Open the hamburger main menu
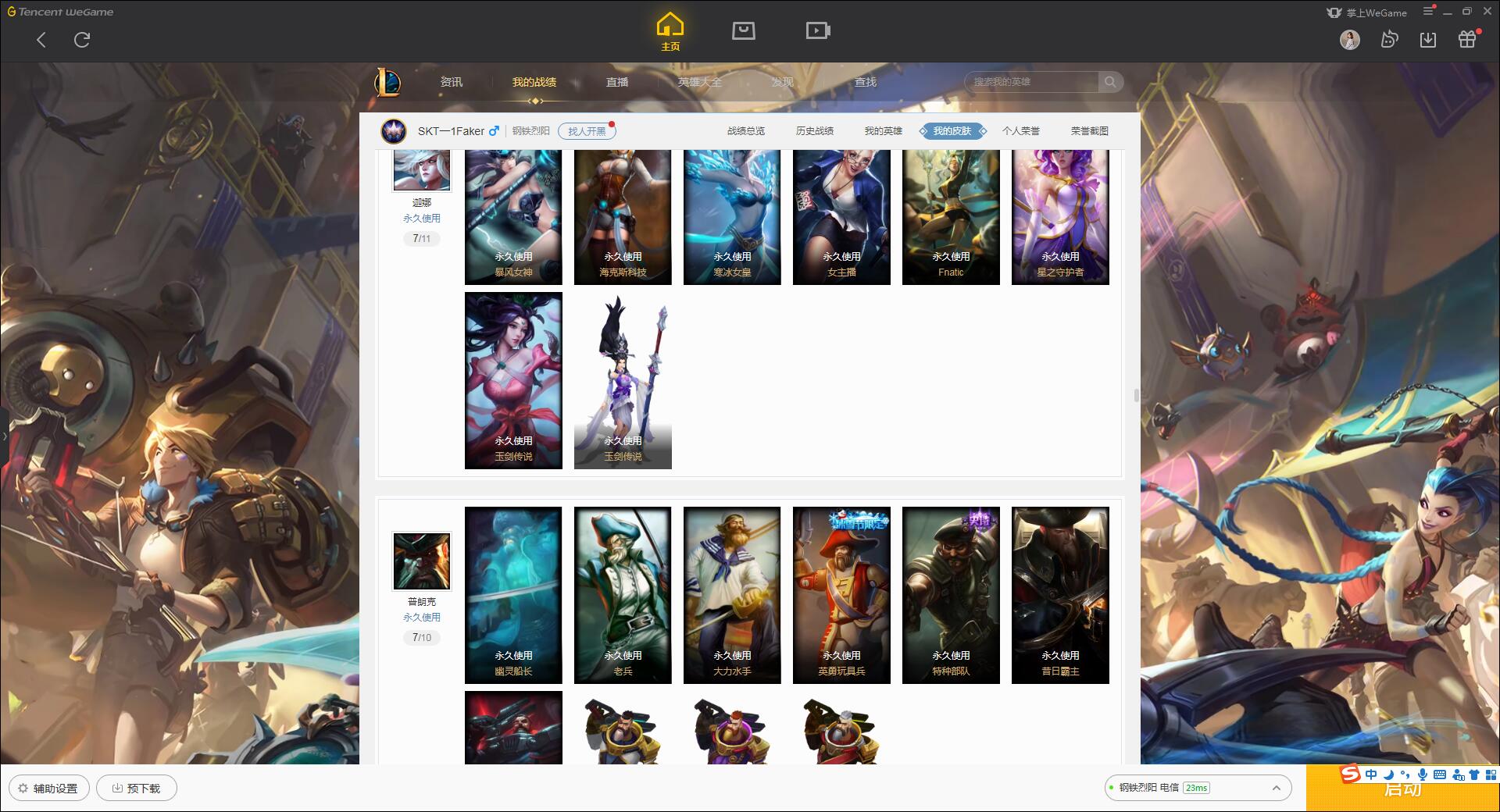Viewport: 1500px width, 812px height. point(1429,11)
